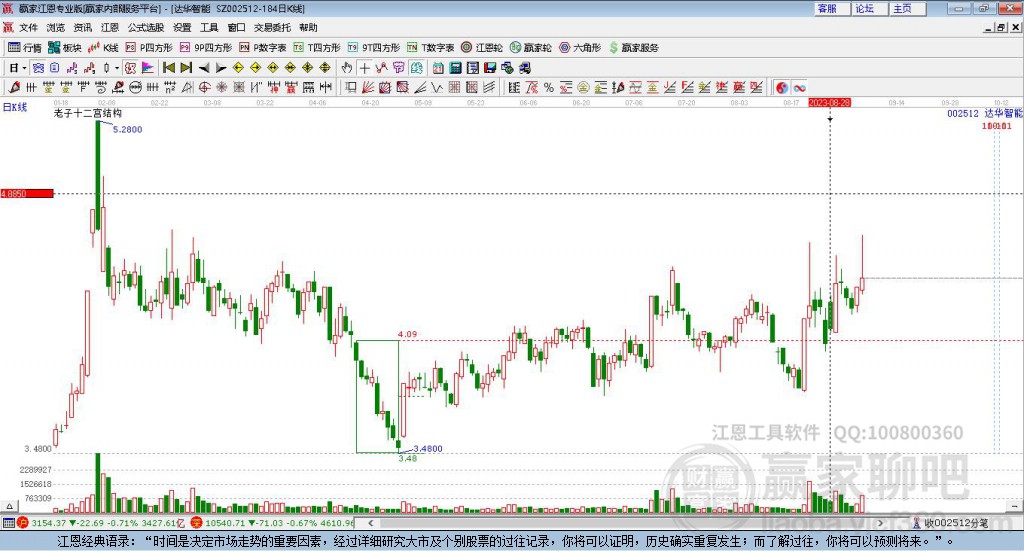Toggle the crosshair cursor tool
The width and height of the screenshot is (1024, 551).
click(364, 68)
